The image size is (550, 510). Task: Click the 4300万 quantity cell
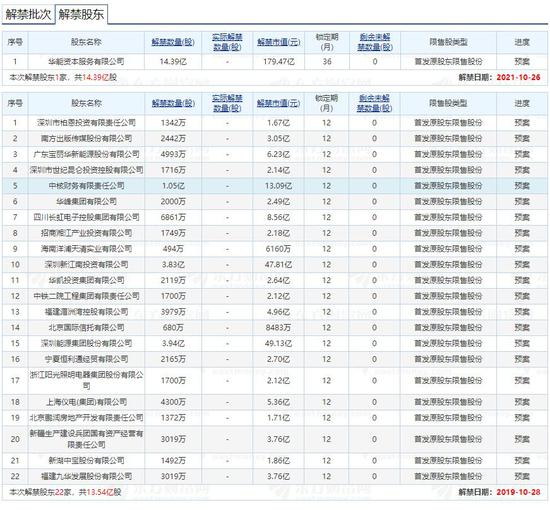[173, 402]
